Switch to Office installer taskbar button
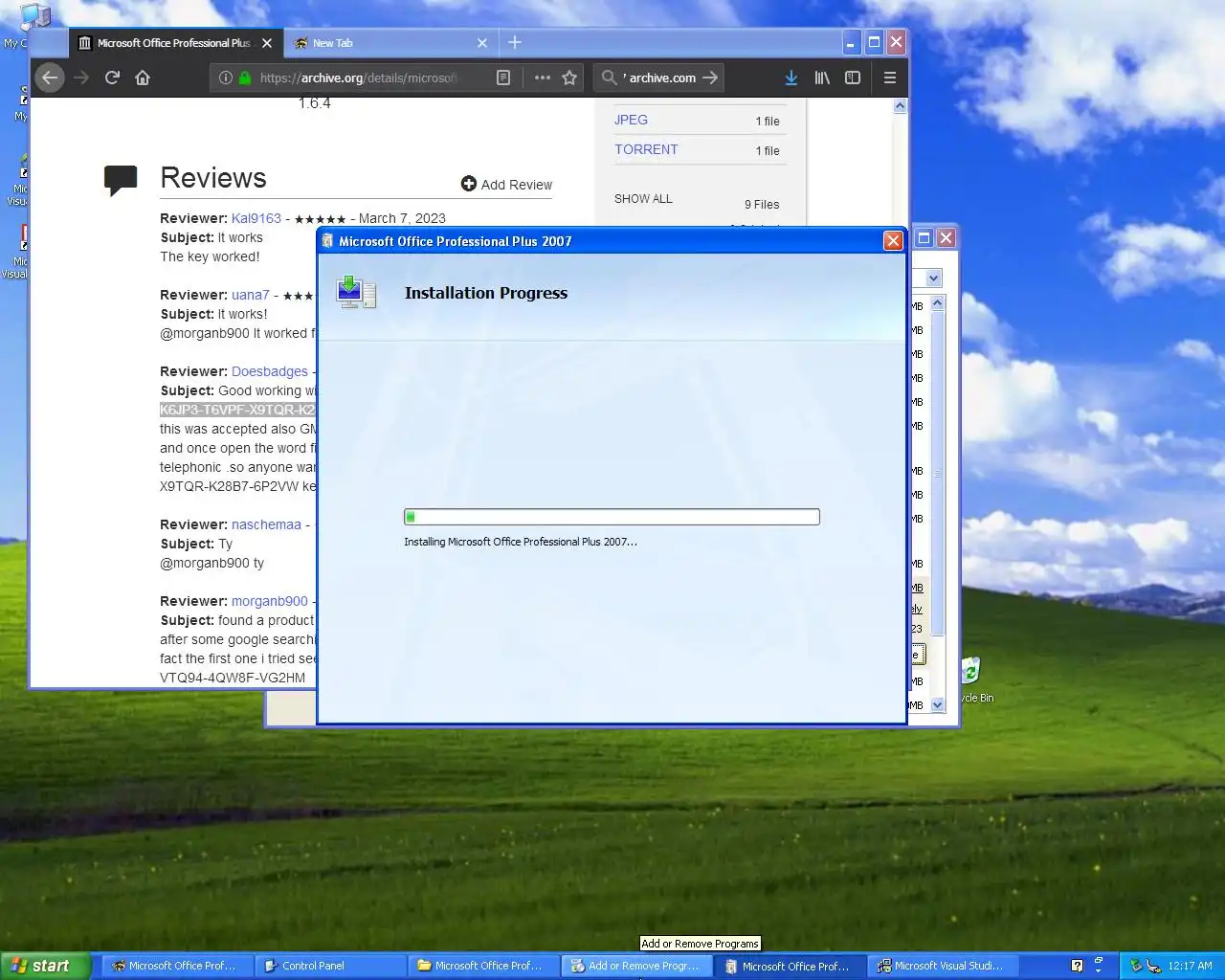The width and height of the screenshot is (1225, 980). [789, 966]
